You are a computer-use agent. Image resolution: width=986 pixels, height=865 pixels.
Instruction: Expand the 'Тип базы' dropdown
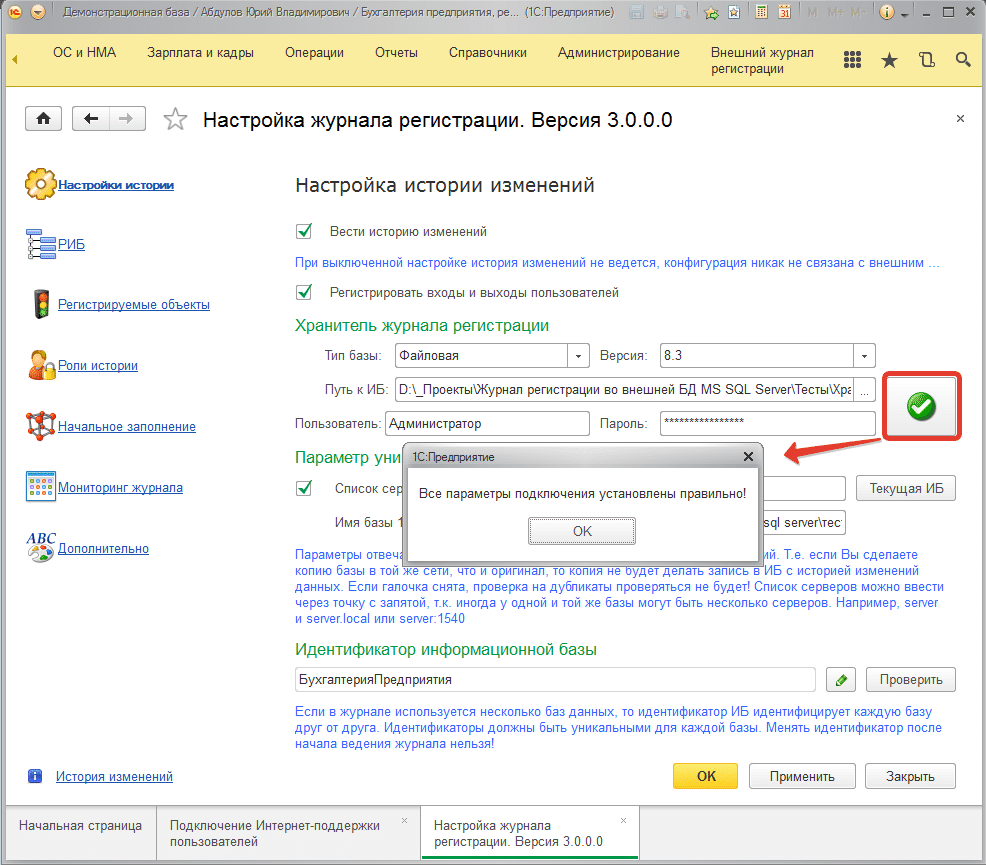[579, 356]
